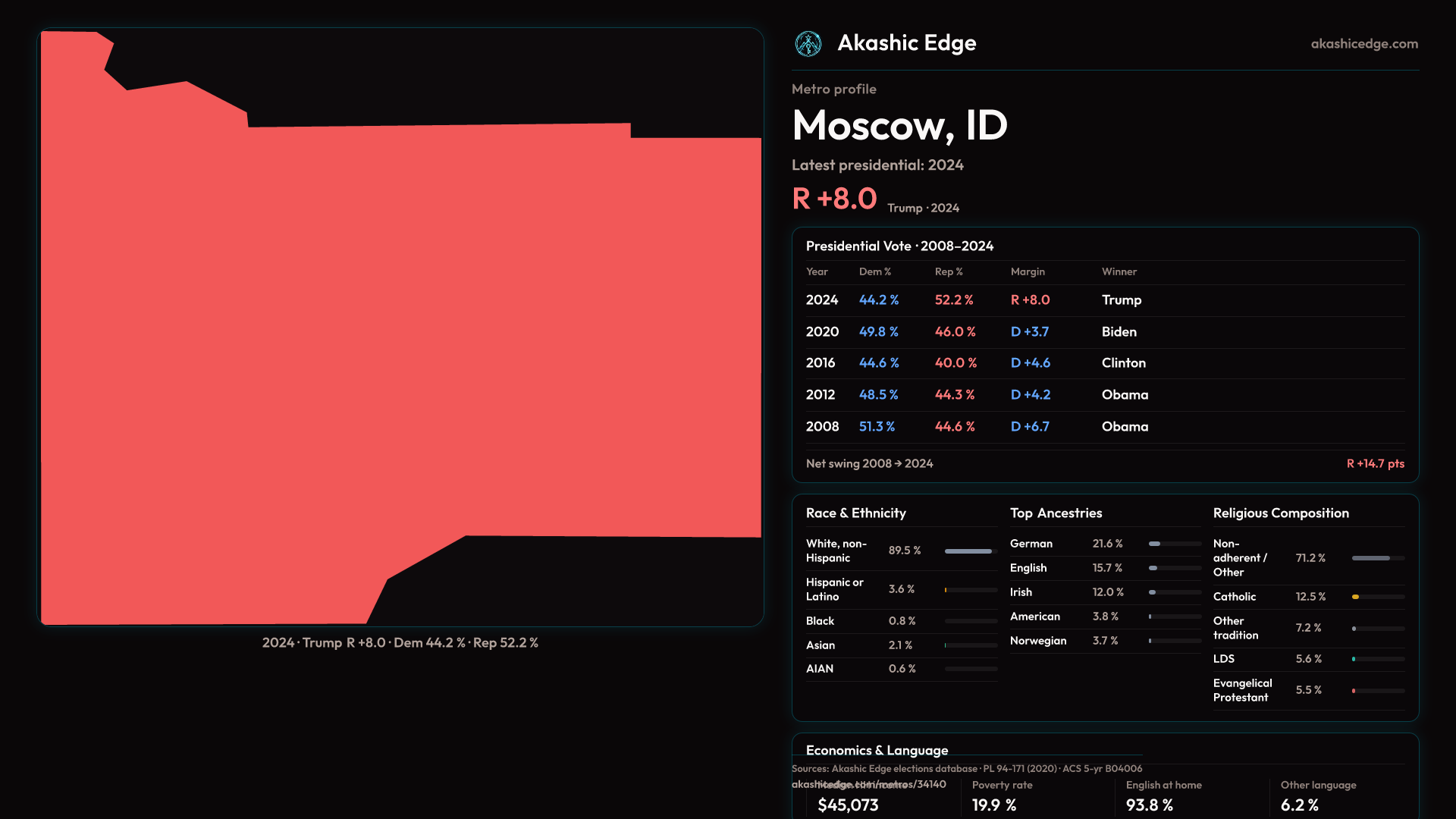Click the map caption below the map

point(400,643)
